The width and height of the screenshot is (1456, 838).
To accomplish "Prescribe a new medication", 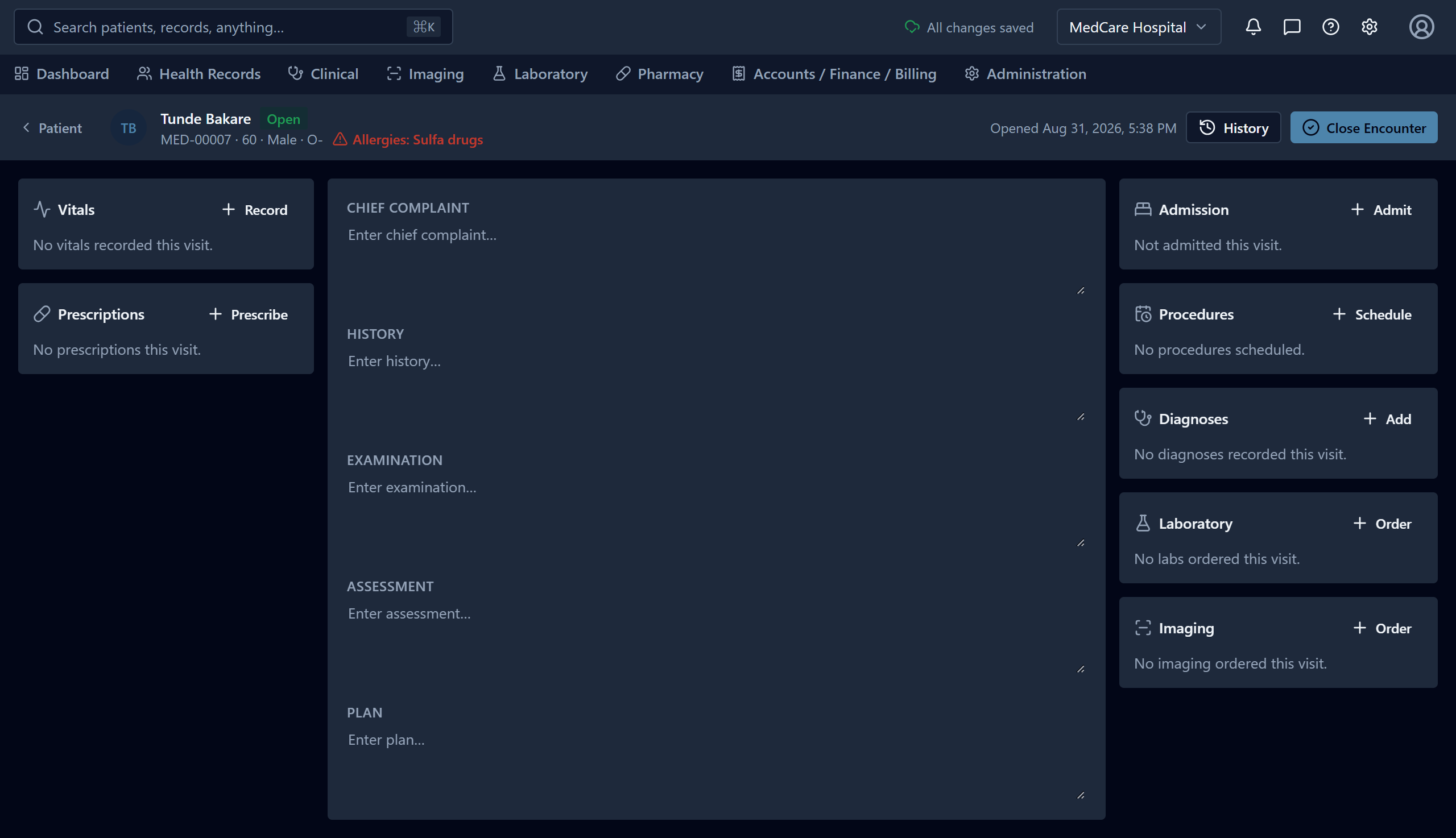I will (248, 314).
